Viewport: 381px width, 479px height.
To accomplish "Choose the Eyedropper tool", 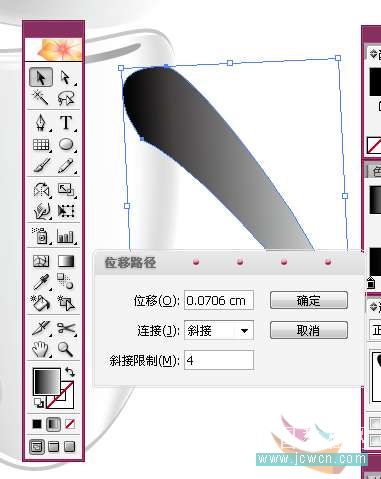I will coord(41,282).
